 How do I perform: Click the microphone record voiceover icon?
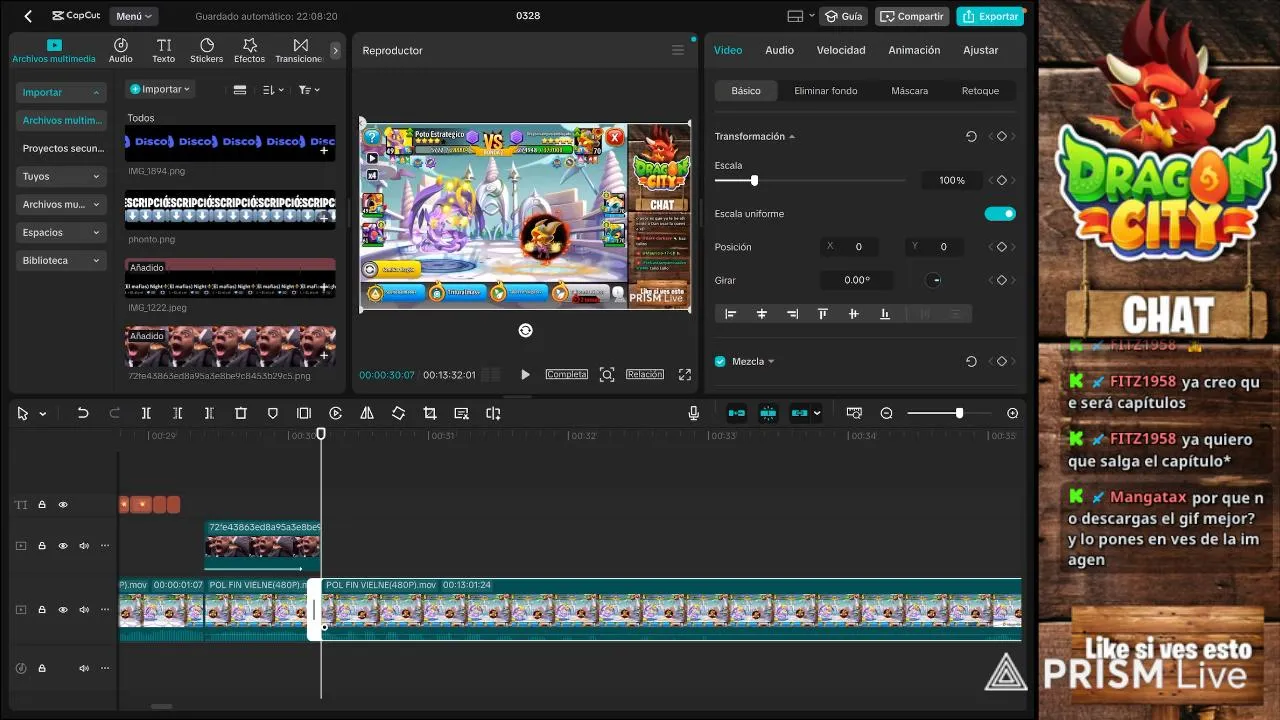pos(694,413)
